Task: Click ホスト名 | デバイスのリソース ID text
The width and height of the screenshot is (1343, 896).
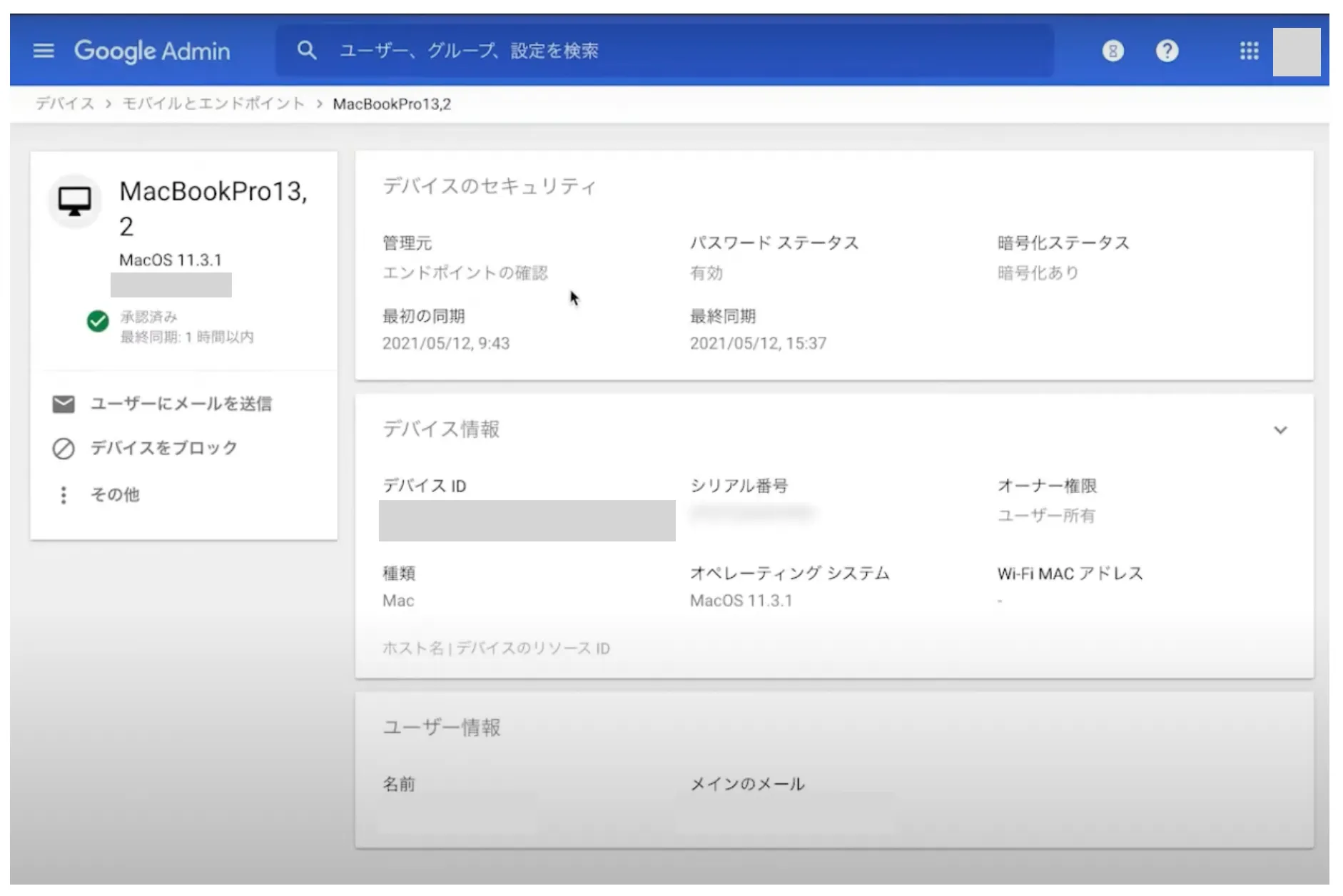Action: point(496,648)
